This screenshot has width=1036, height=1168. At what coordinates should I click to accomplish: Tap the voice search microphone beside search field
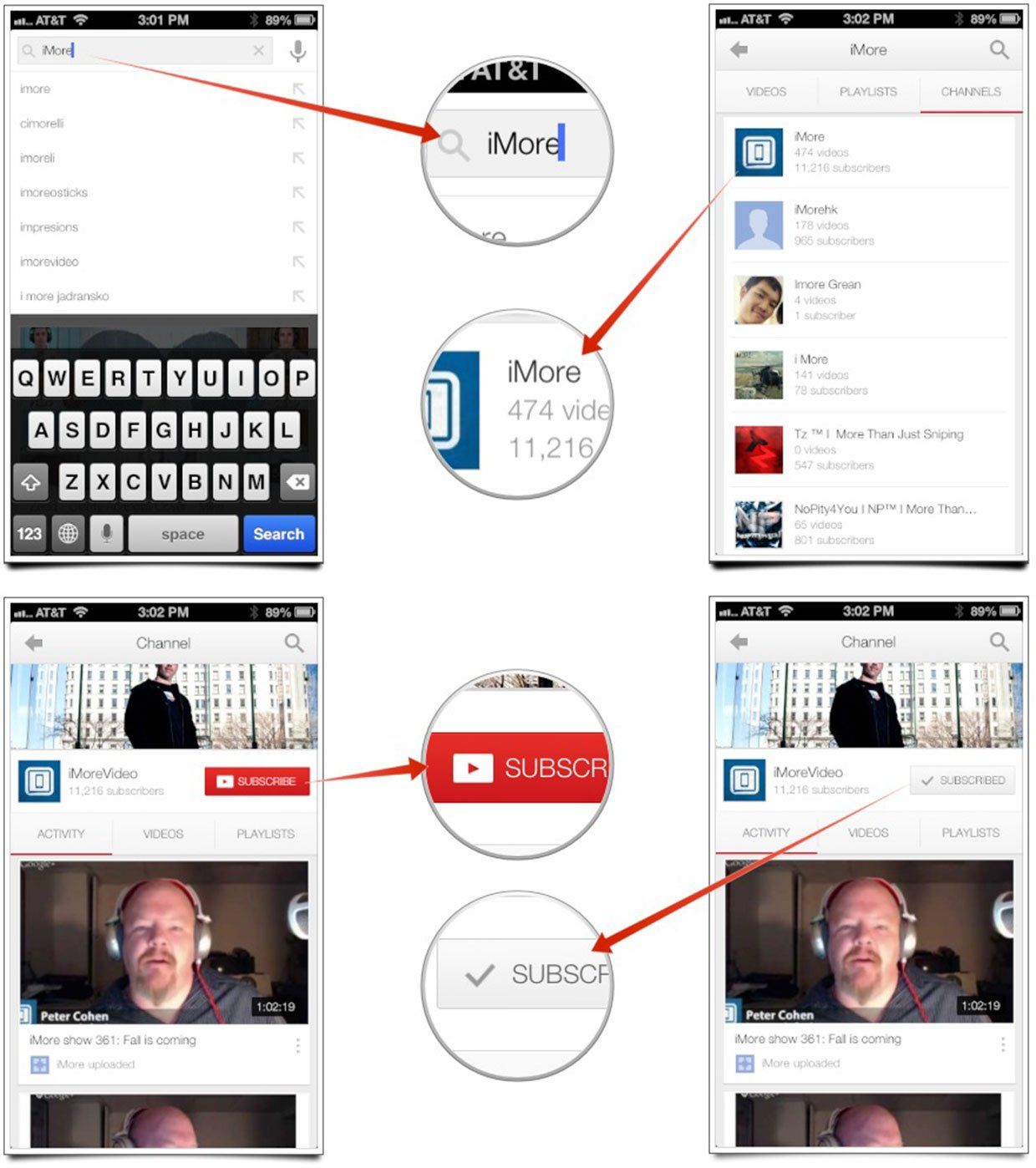(297, 51)
